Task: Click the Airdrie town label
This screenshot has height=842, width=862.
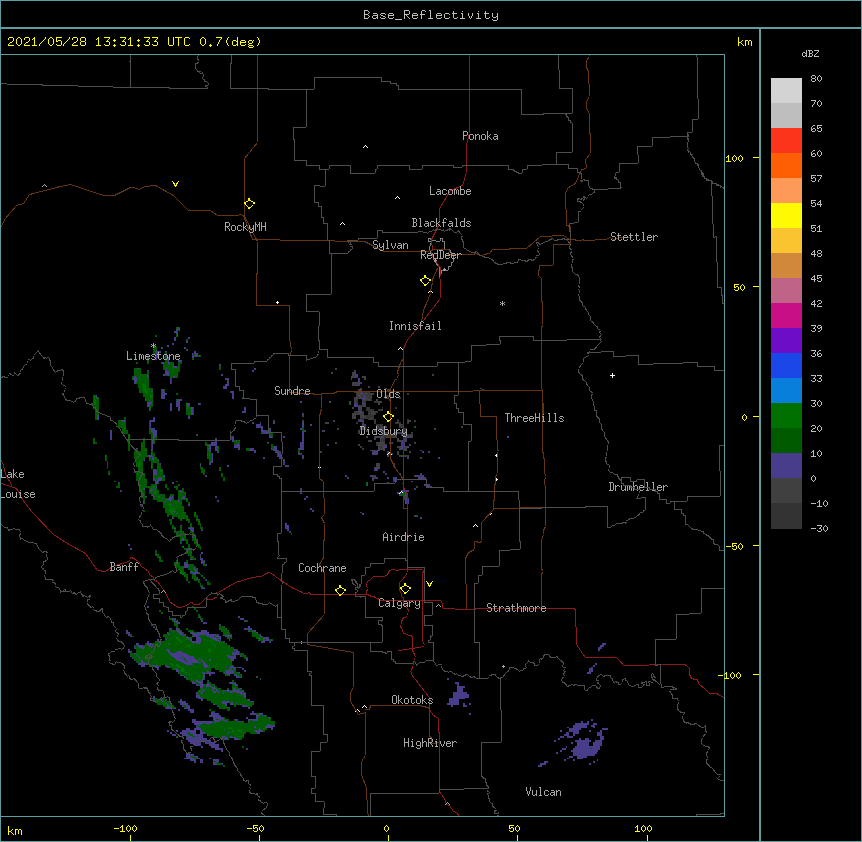Action: [403, 537]
